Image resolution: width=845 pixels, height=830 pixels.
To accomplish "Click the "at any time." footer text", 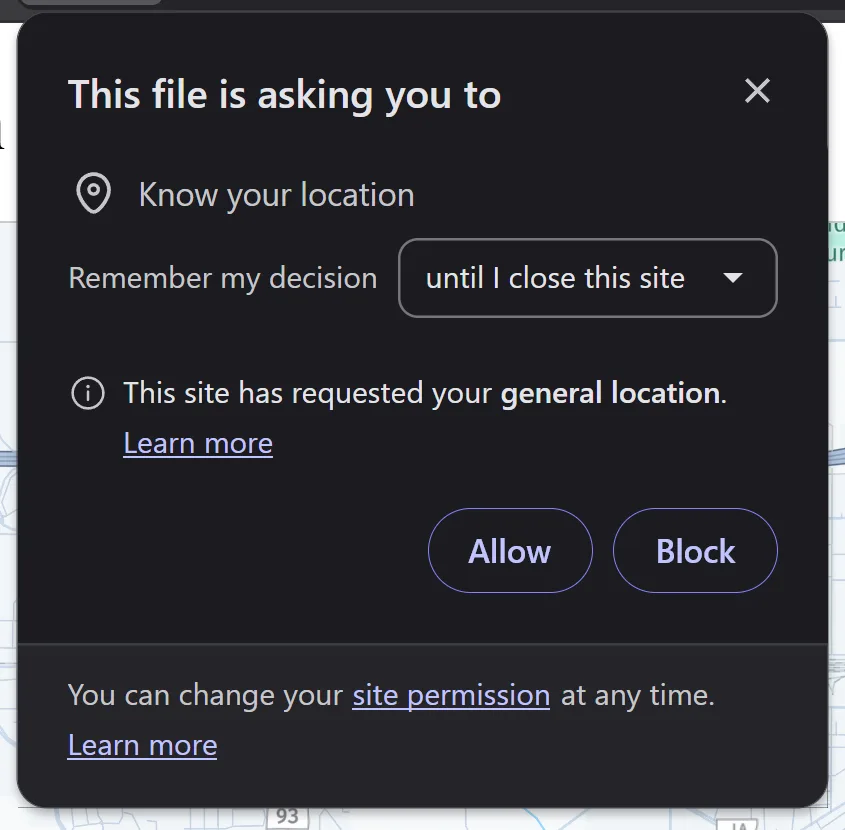I will pos(638,695).
